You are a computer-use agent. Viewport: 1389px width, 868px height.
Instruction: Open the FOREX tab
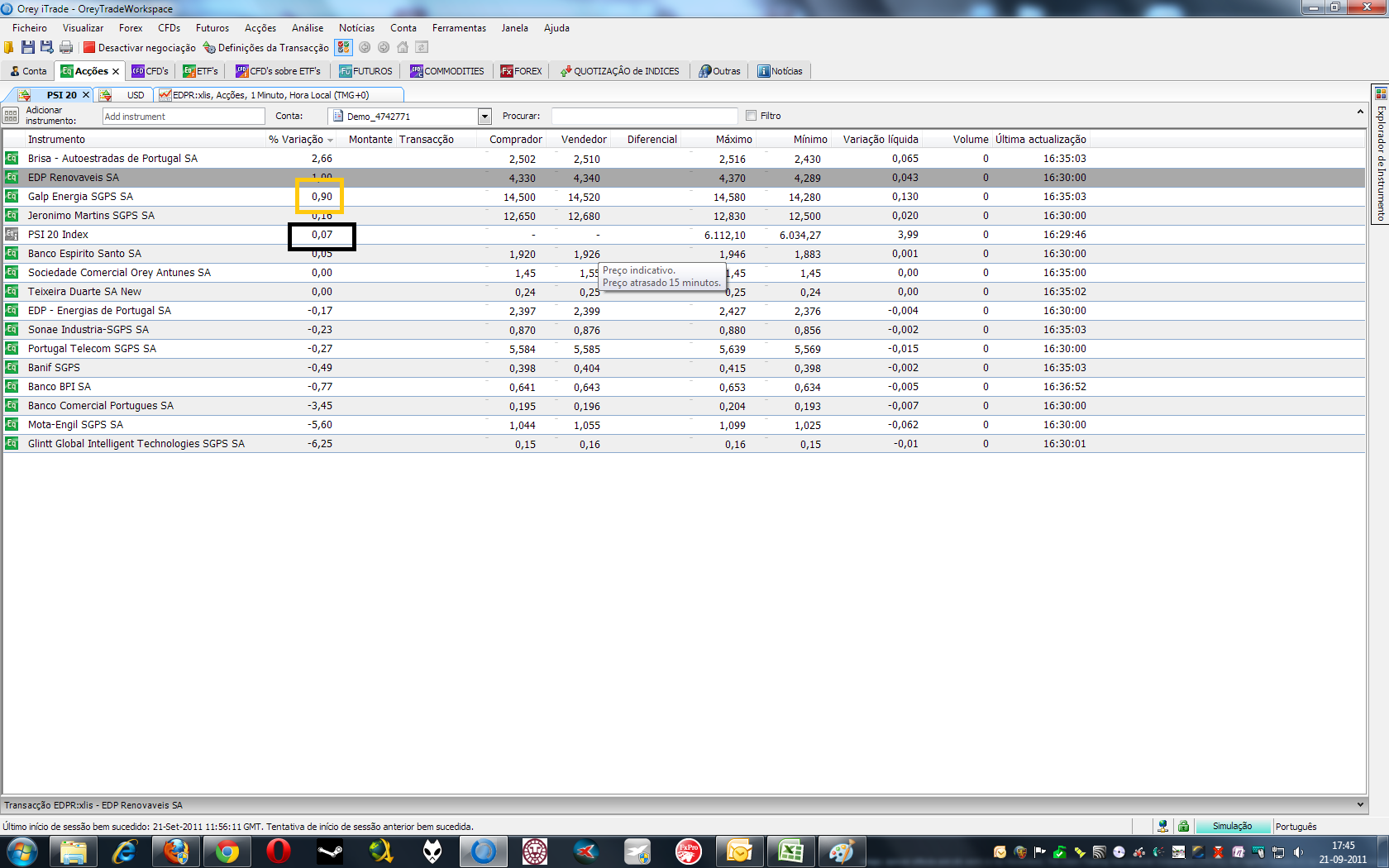click(x=521, y=71)
